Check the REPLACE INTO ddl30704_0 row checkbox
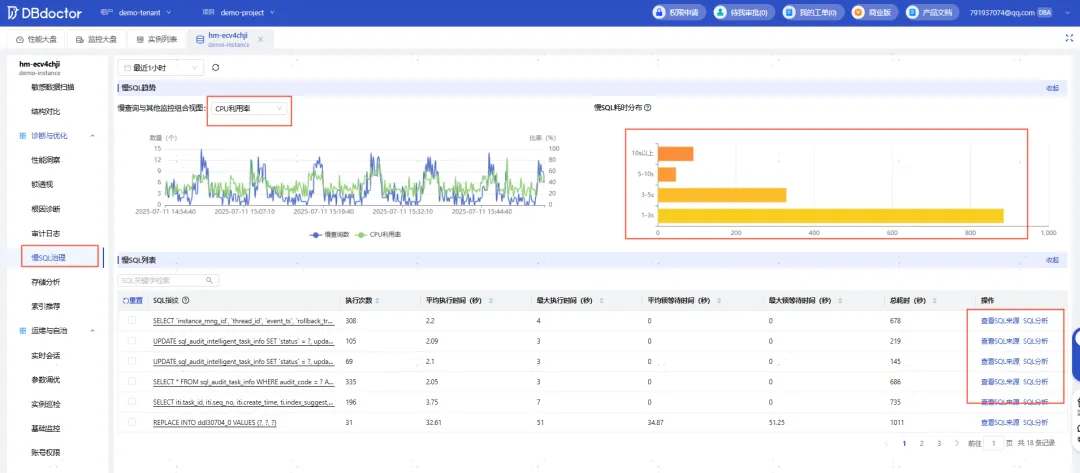 (132, 422)
